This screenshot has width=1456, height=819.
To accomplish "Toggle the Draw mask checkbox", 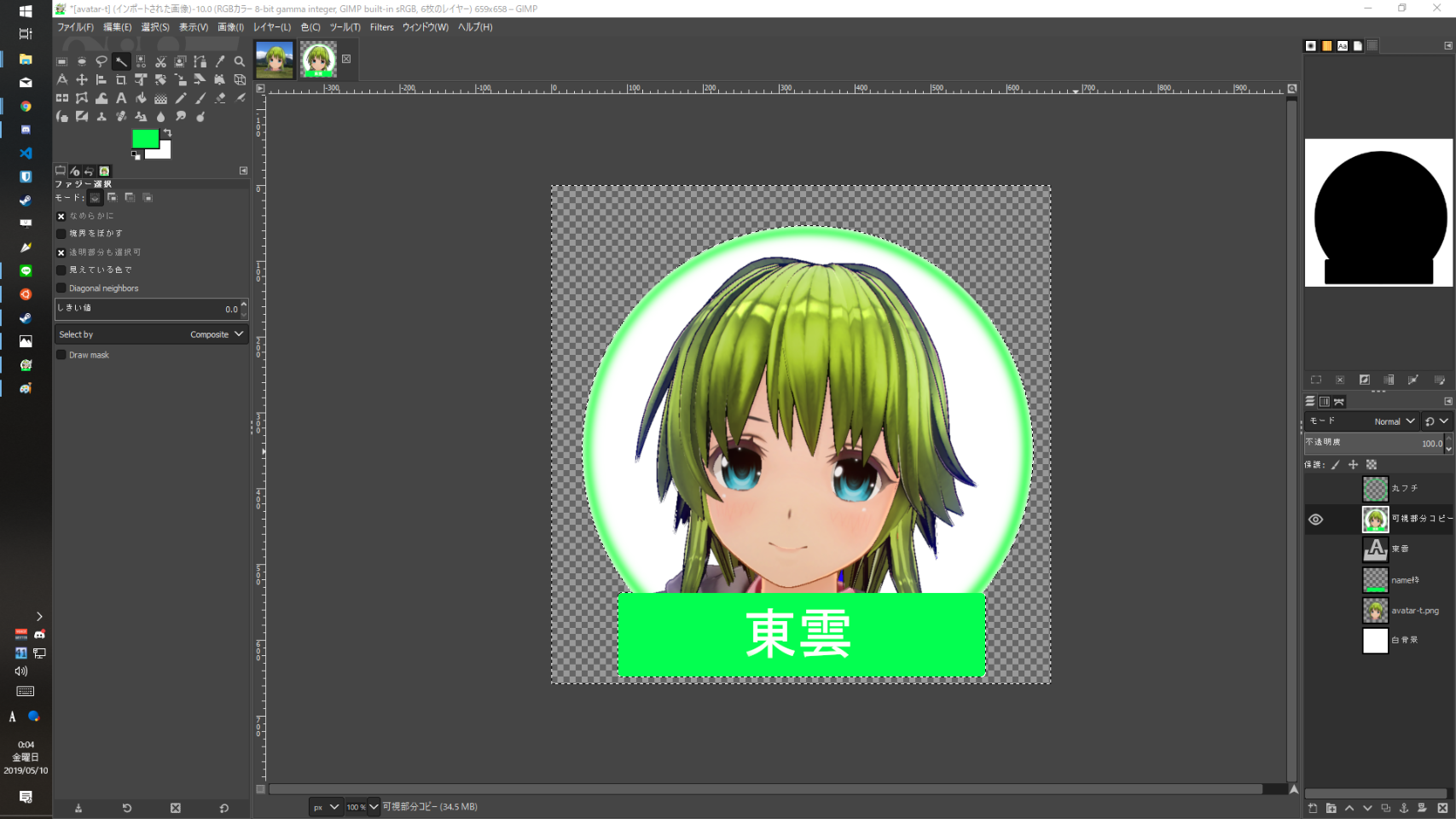I will tap(61, 355).
